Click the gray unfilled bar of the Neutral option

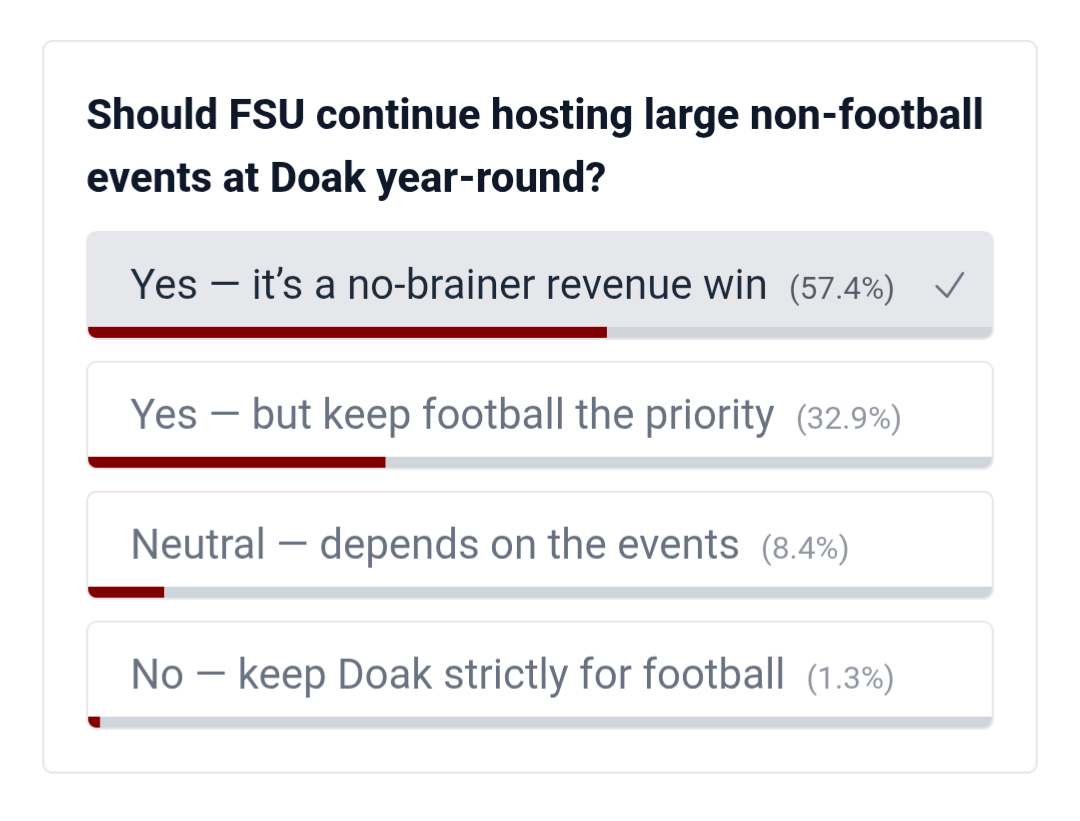pyautogui.click(x=578, y=592)
